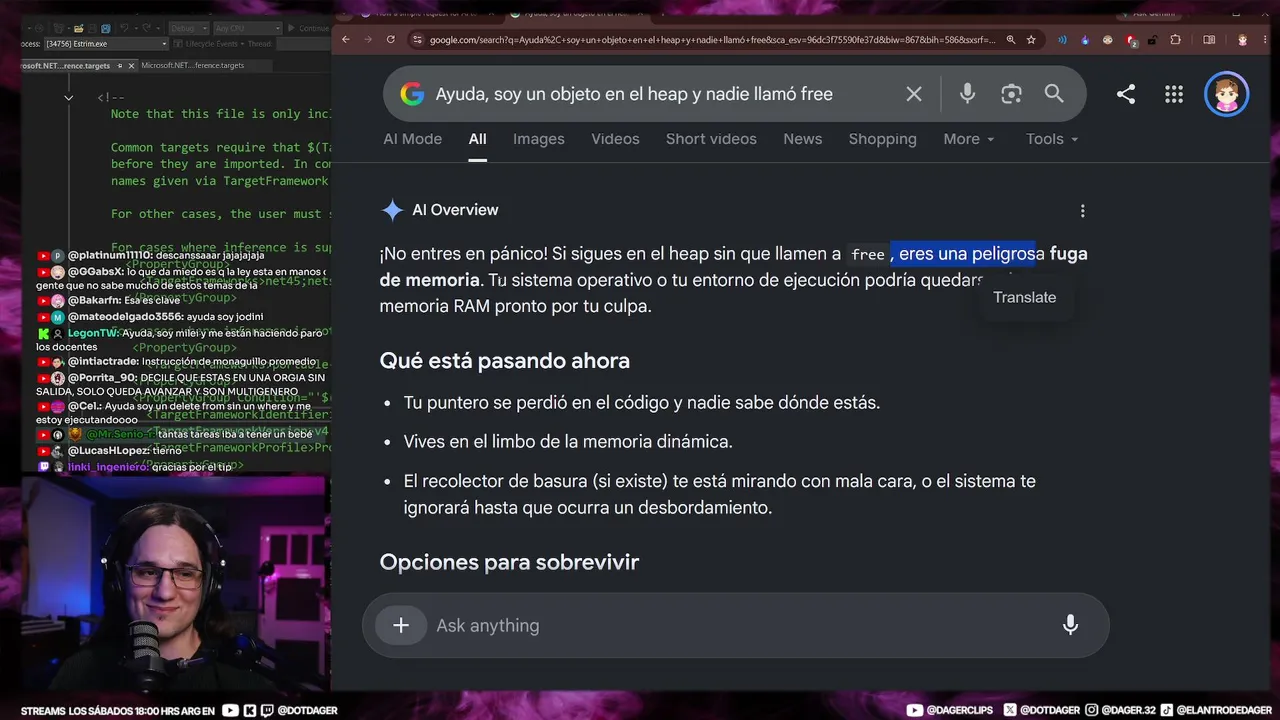
Task: Add an attachment with the plus button
Action: click(x=401, y=625)
